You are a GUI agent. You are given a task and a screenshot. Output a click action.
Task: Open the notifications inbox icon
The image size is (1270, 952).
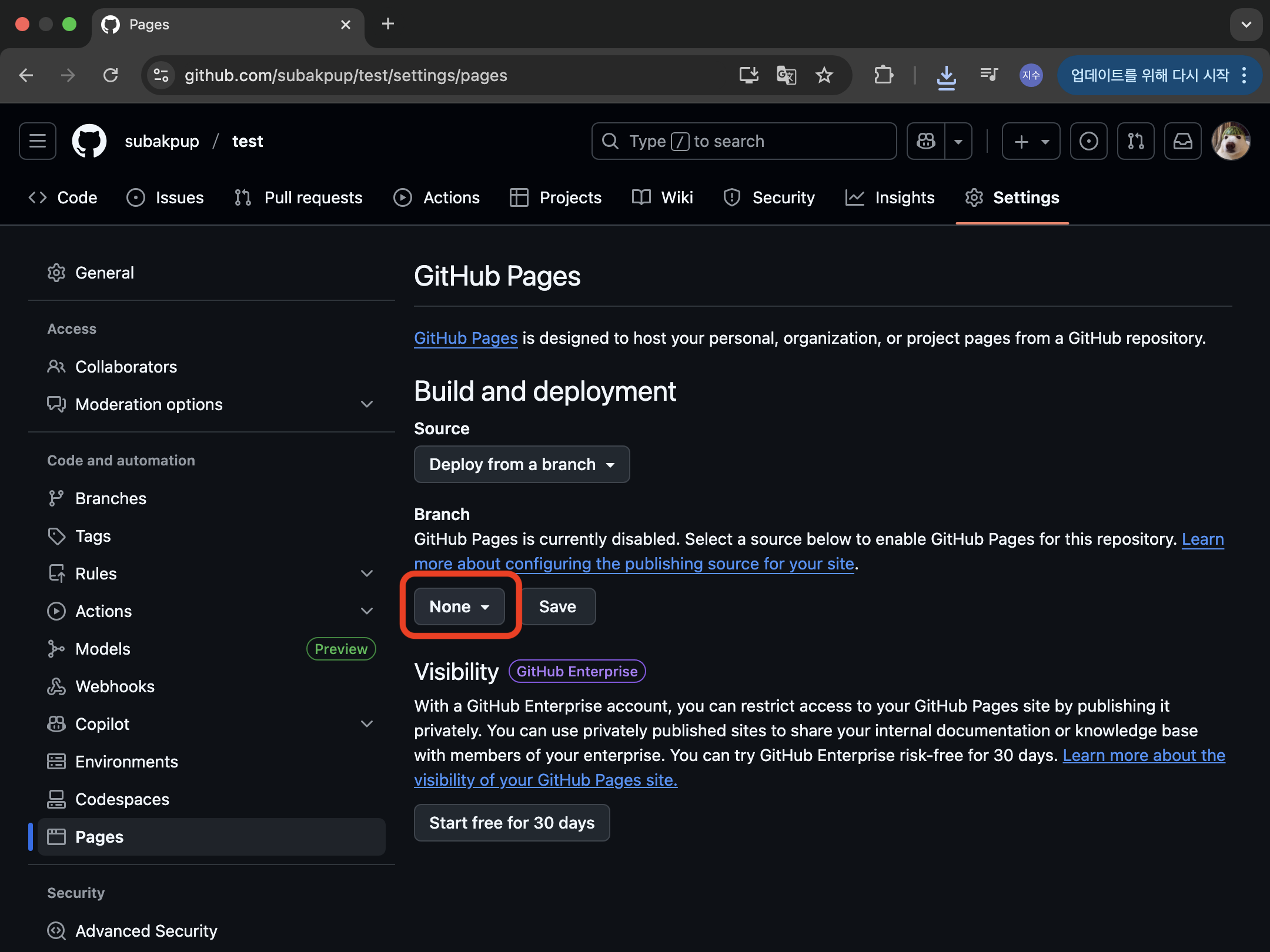1182,141
